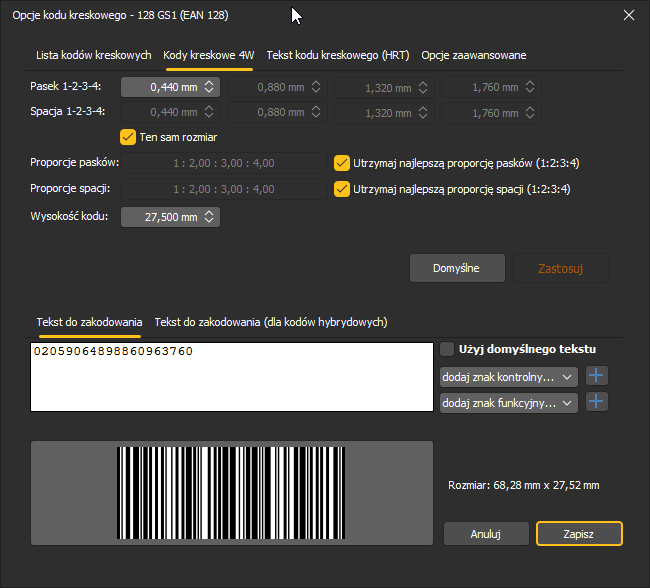Image resolution: width=650 pixels, height=588 pixels.
Task: Click the 'Wysokość kodu:' label
Action: pos(69,216)
